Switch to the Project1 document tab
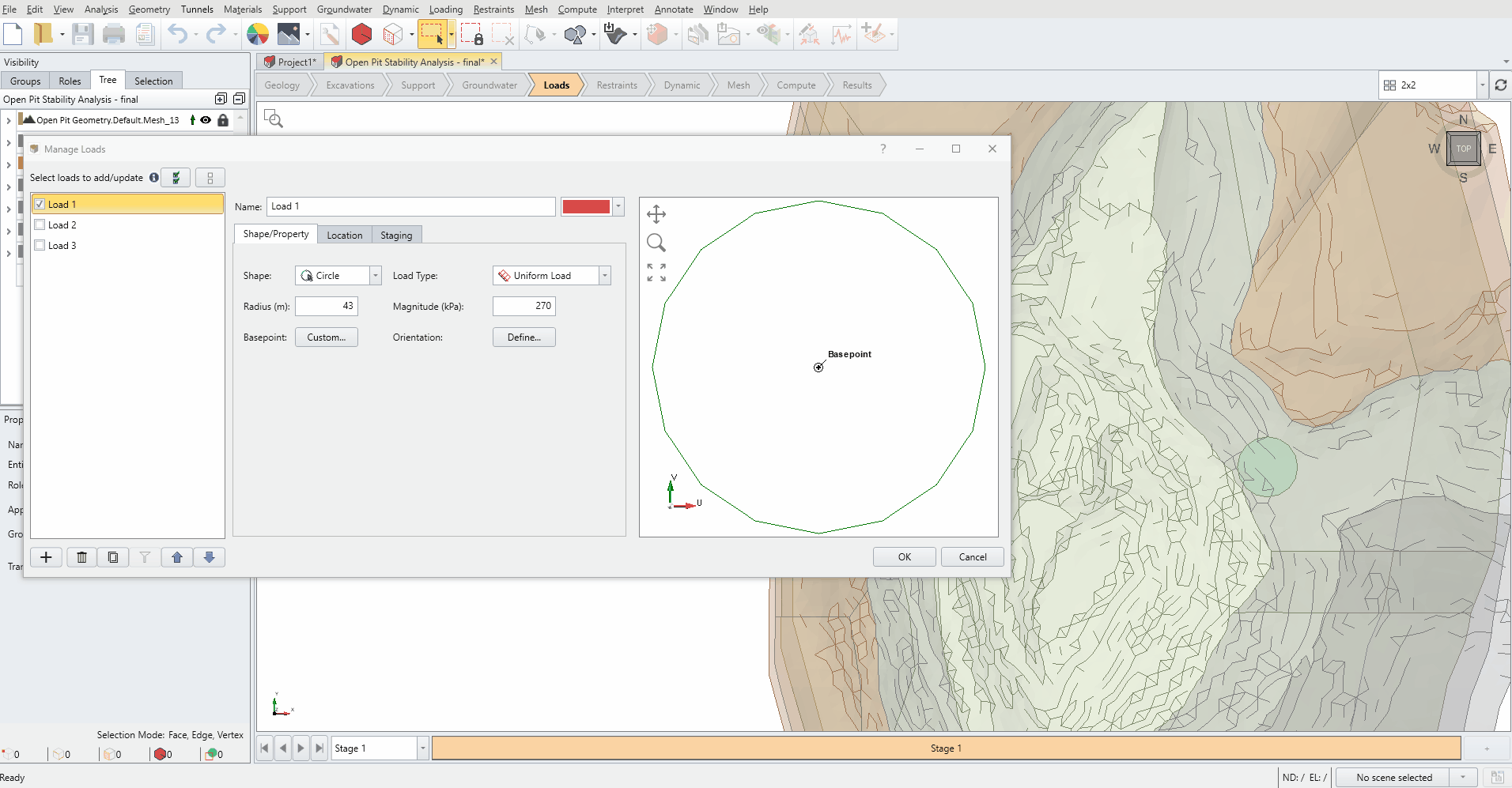The image size is (1512, 788). coord(290,62)
